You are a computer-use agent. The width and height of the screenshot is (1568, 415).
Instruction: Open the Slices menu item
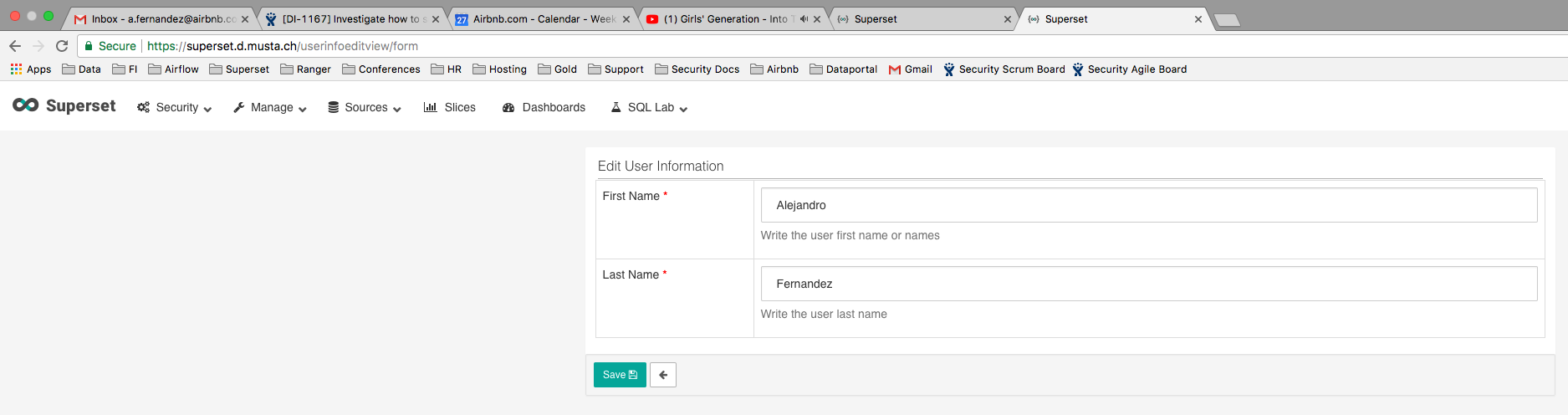[450, 107]
